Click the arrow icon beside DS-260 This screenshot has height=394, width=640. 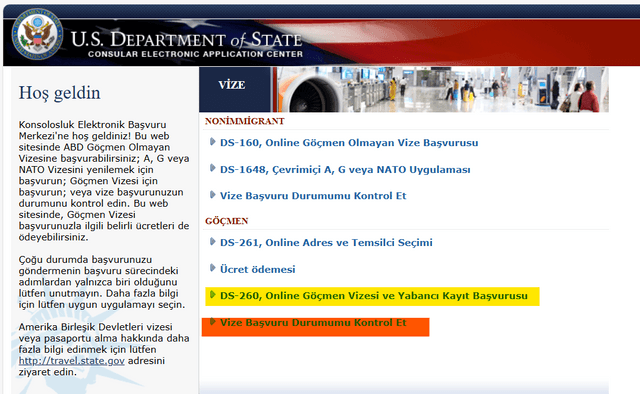[212, 295]
